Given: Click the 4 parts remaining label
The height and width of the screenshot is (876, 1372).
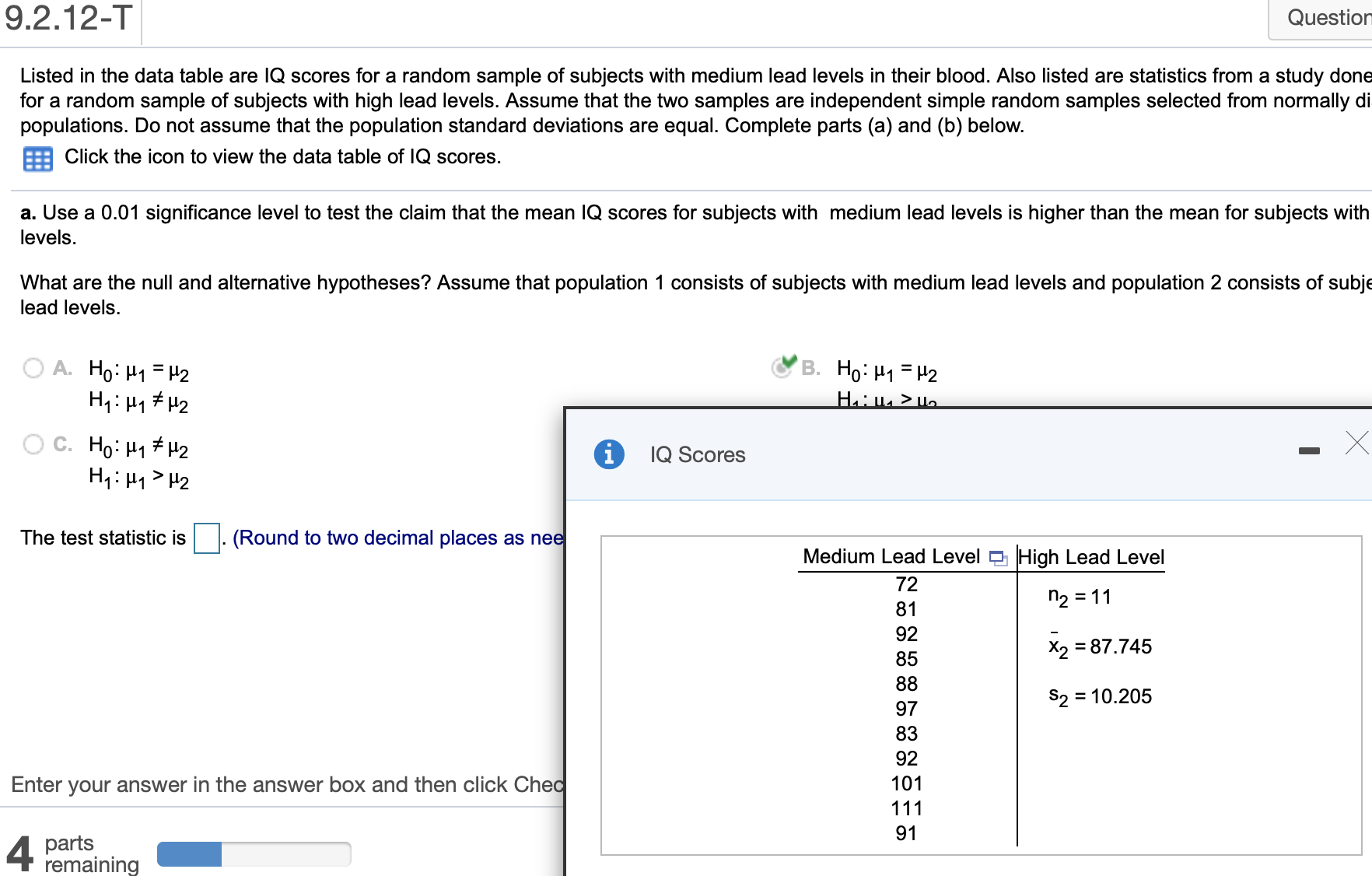Looking at the screenshot, I should [77, 852].
